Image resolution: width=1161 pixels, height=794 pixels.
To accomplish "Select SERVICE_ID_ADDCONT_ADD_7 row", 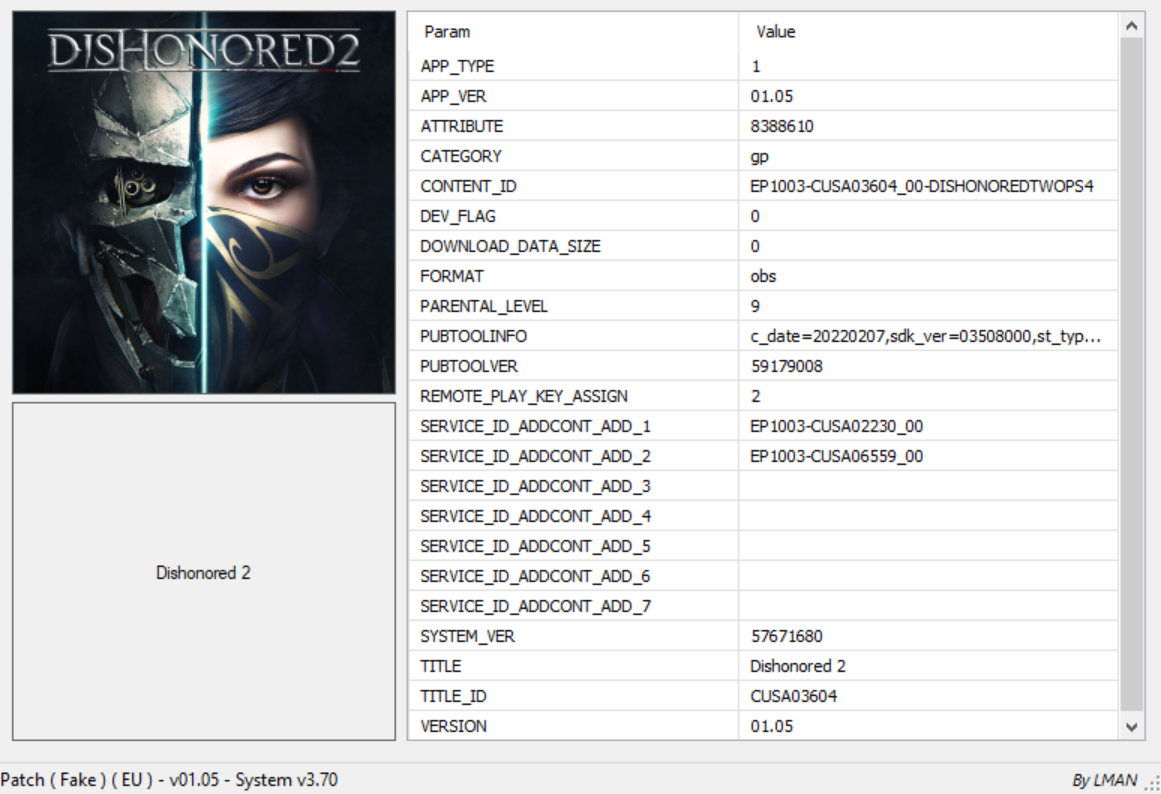I will [x=763, y=607].
